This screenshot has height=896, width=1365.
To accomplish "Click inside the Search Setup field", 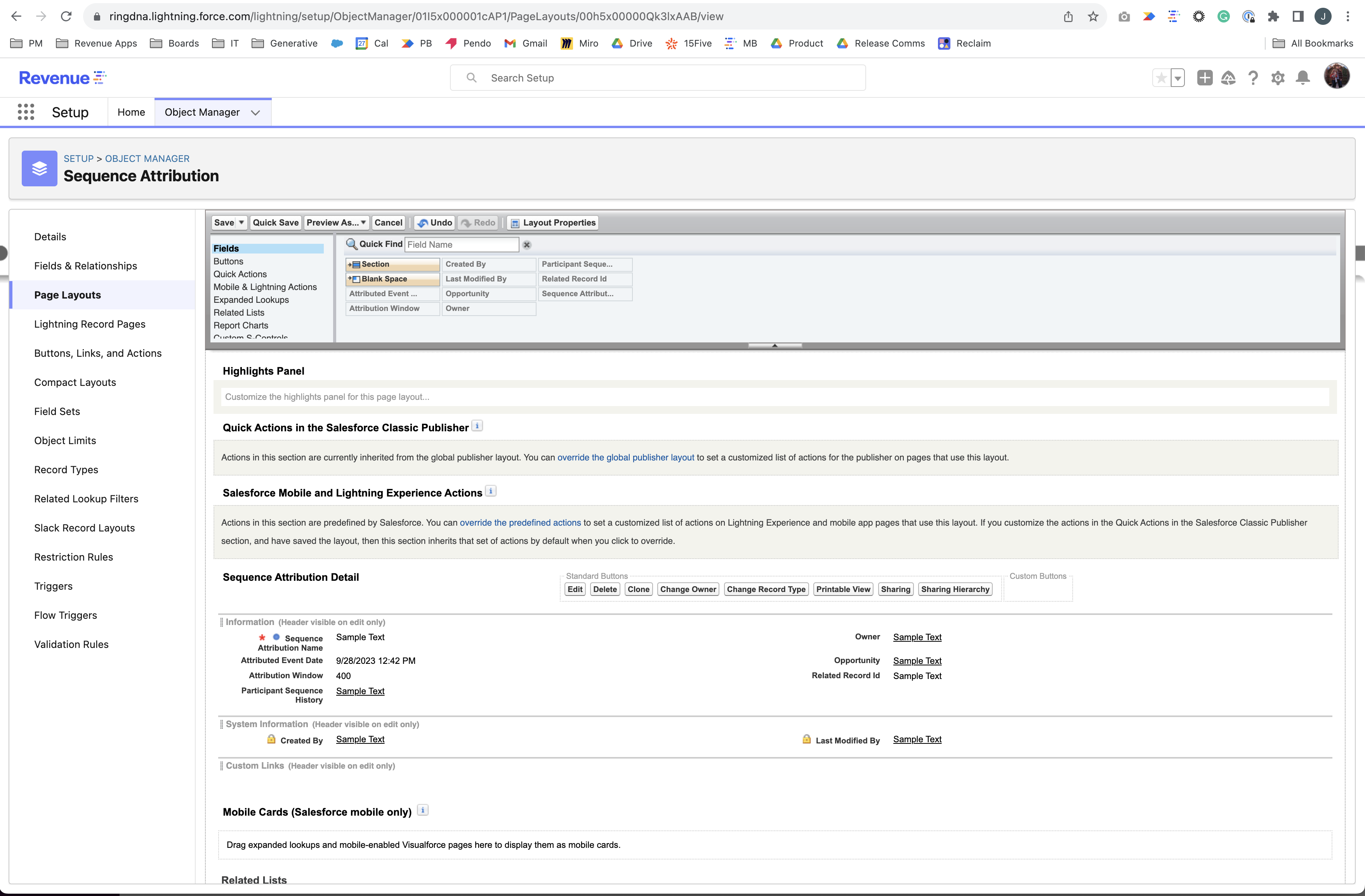I will [658, 77].
